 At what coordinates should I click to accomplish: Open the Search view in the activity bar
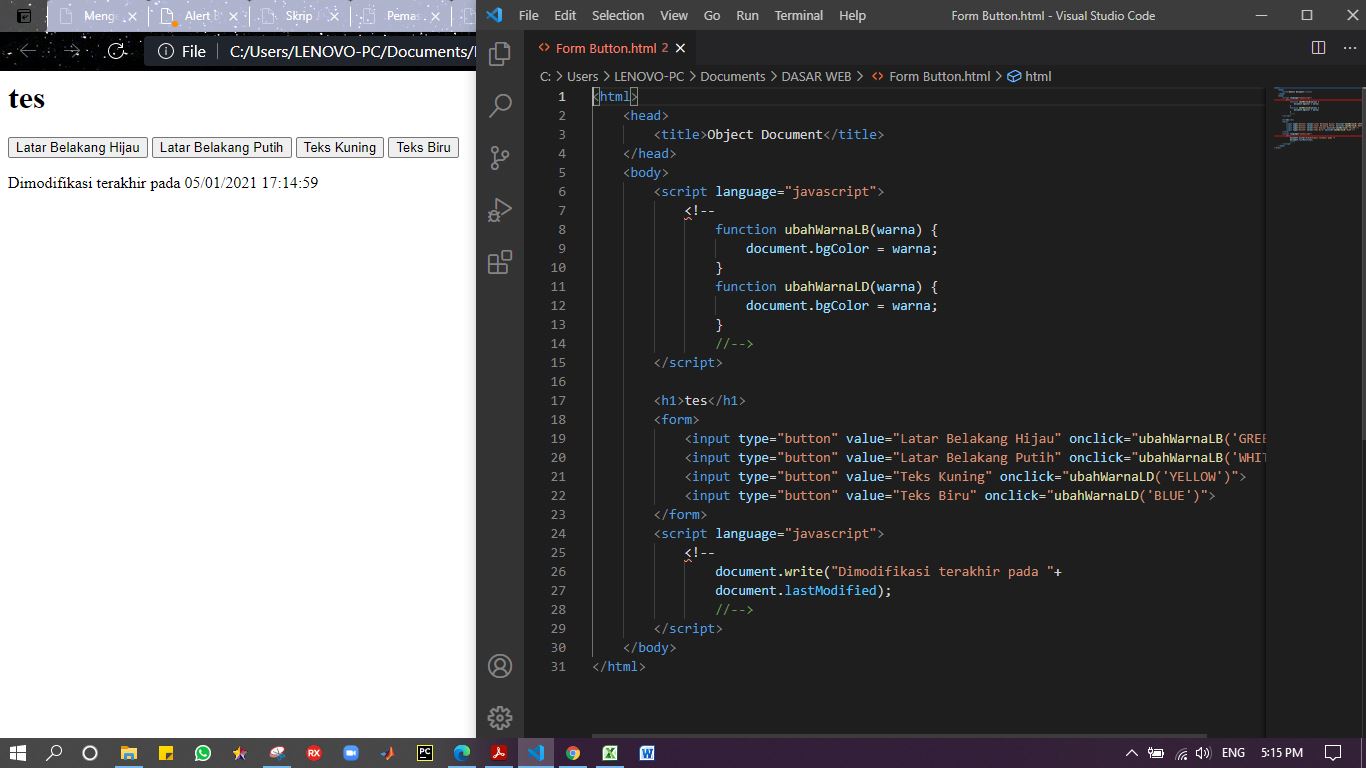click(x=499, y=105)
